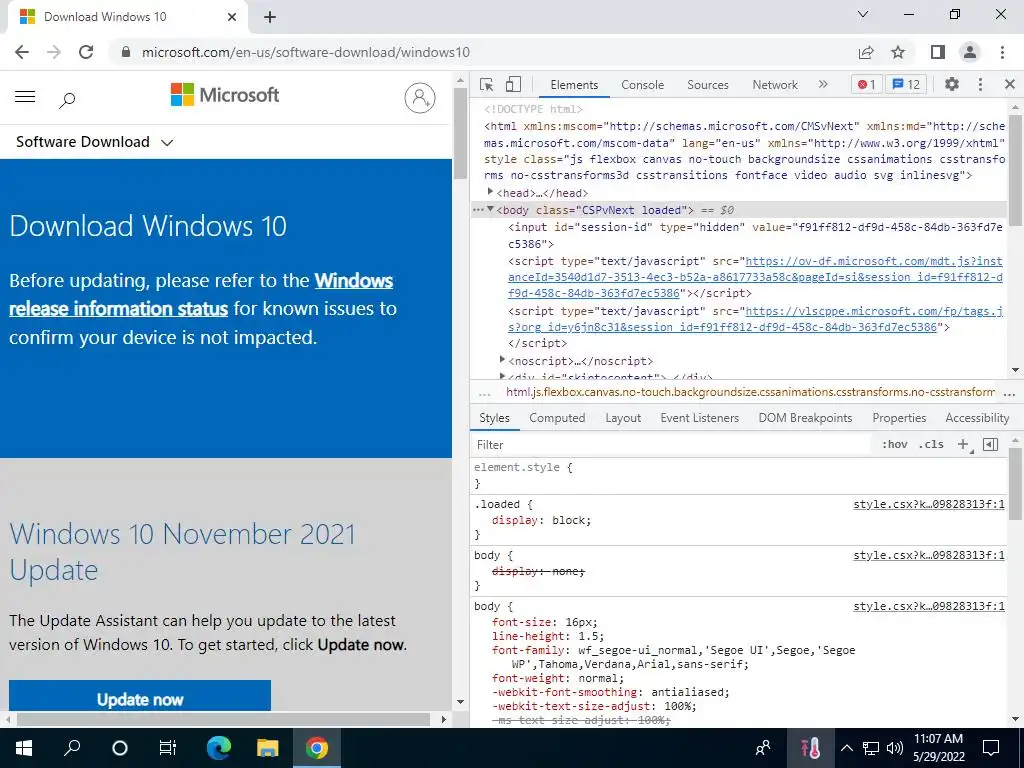The width and height of the screenshot is (1024, 768).
Task: Switch to the Console tab
Action: (x=643, y=85)
